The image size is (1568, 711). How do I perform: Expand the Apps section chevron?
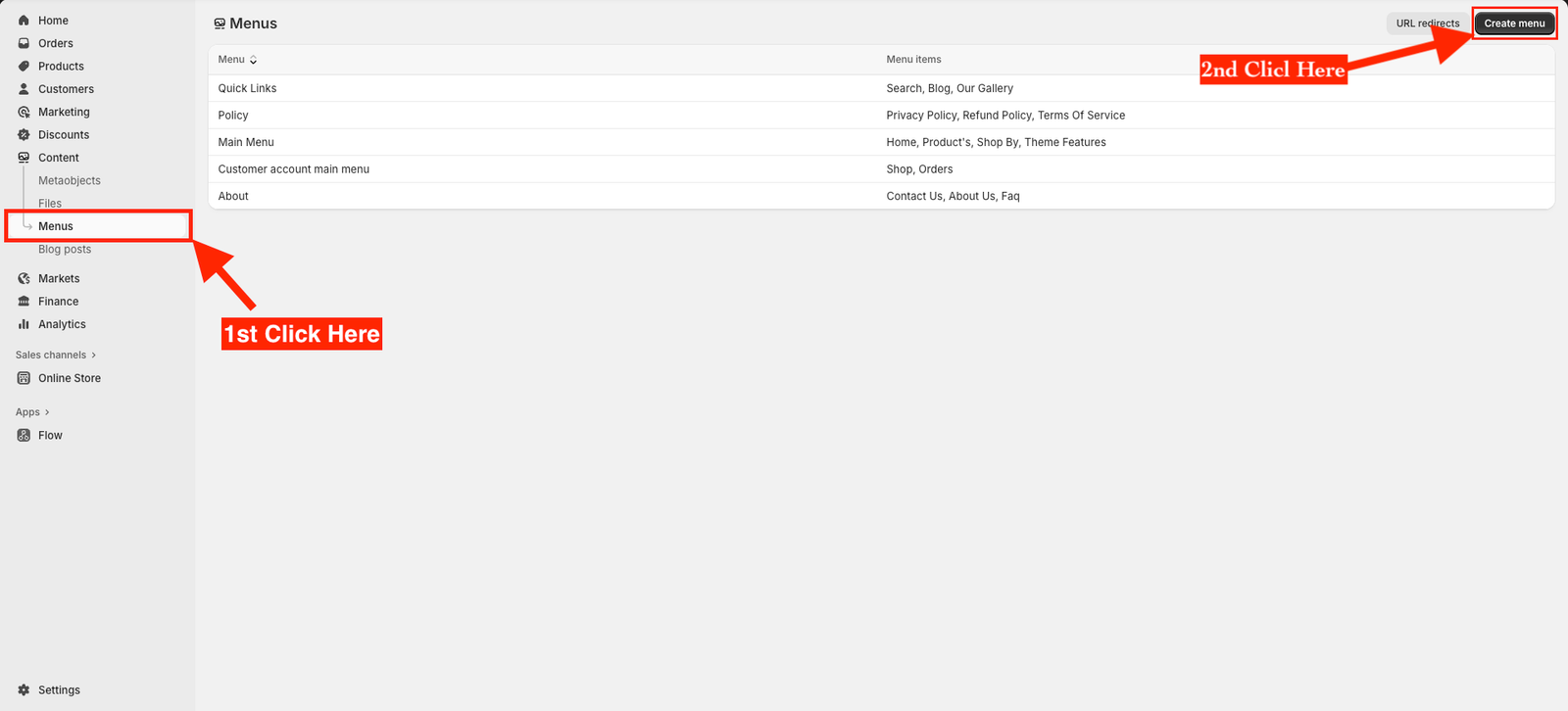(47, 412)
